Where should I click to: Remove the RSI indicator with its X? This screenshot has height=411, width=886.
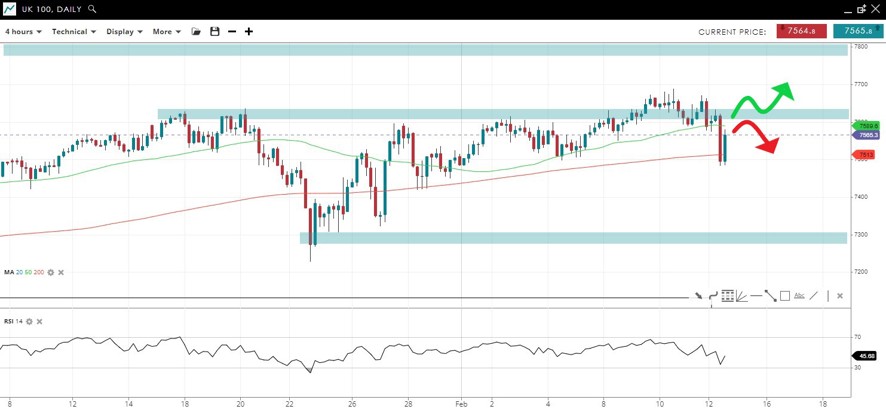[40, 322]
